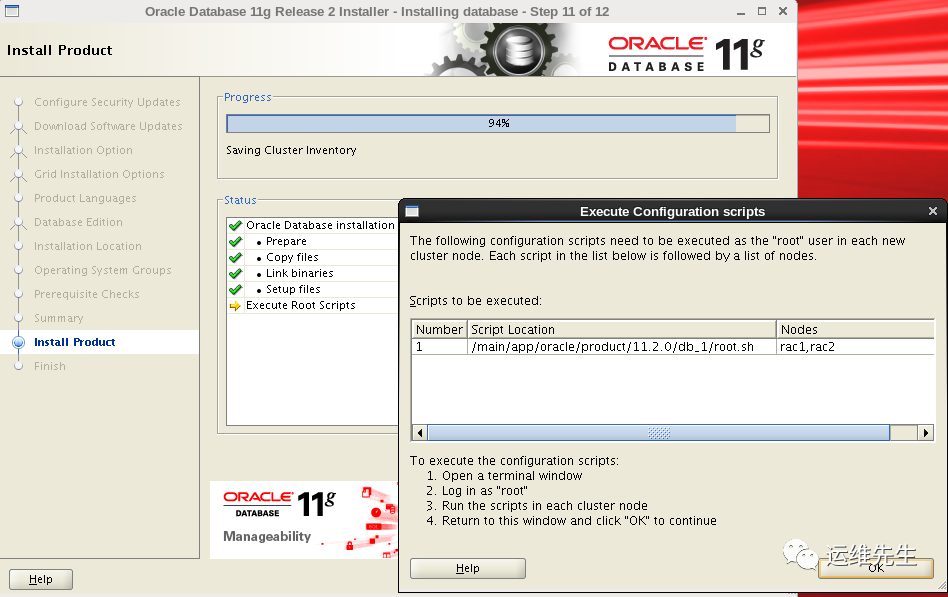Open the scripts dialog window menu icon
This screenshot has height=597, width=948.
(x=412, y=211)
